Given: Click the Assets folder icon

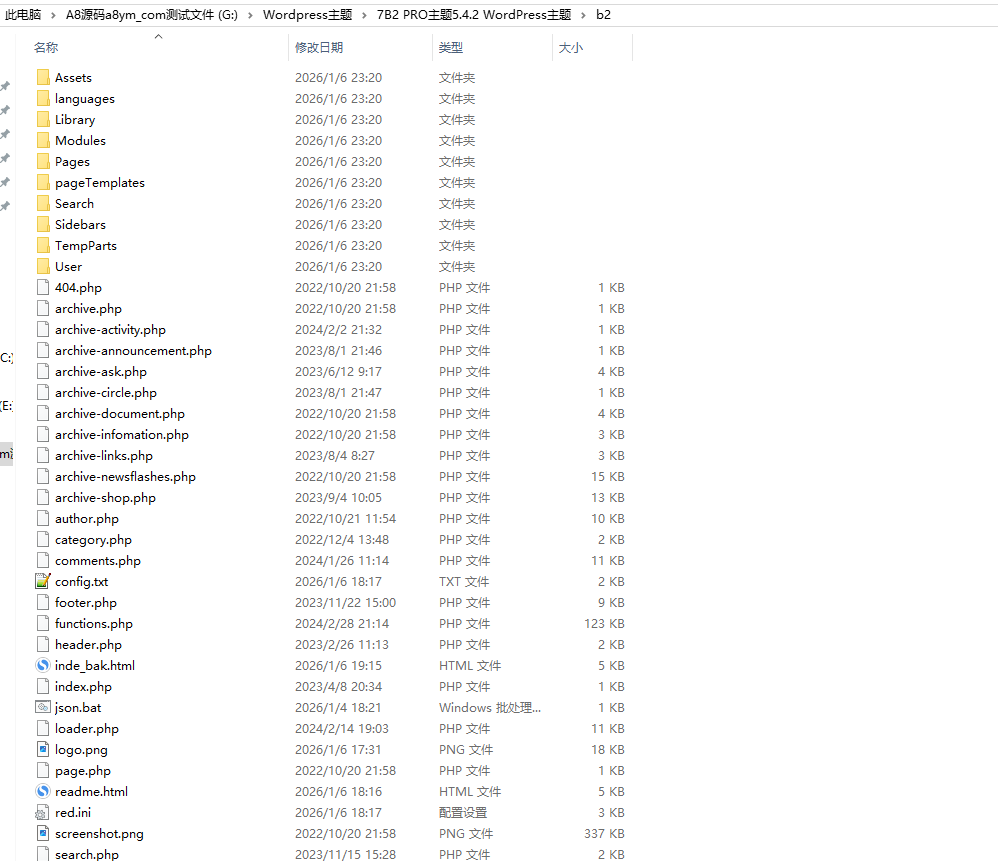Looking at the screenshot, I should [x=42, y=78].
